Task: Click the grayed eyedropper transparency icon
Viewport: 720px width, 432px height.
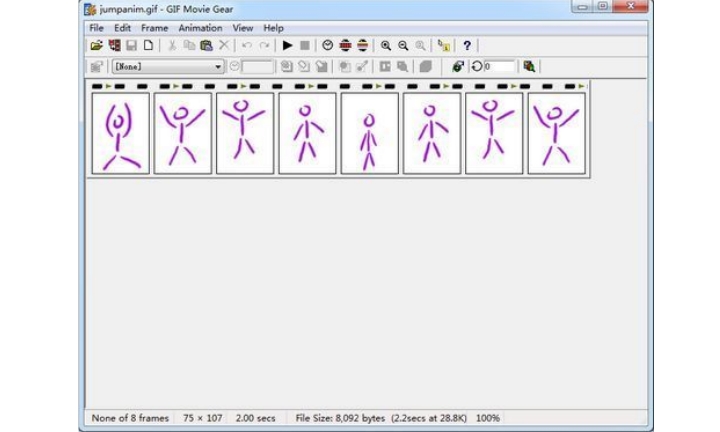Action: [362, 67]
